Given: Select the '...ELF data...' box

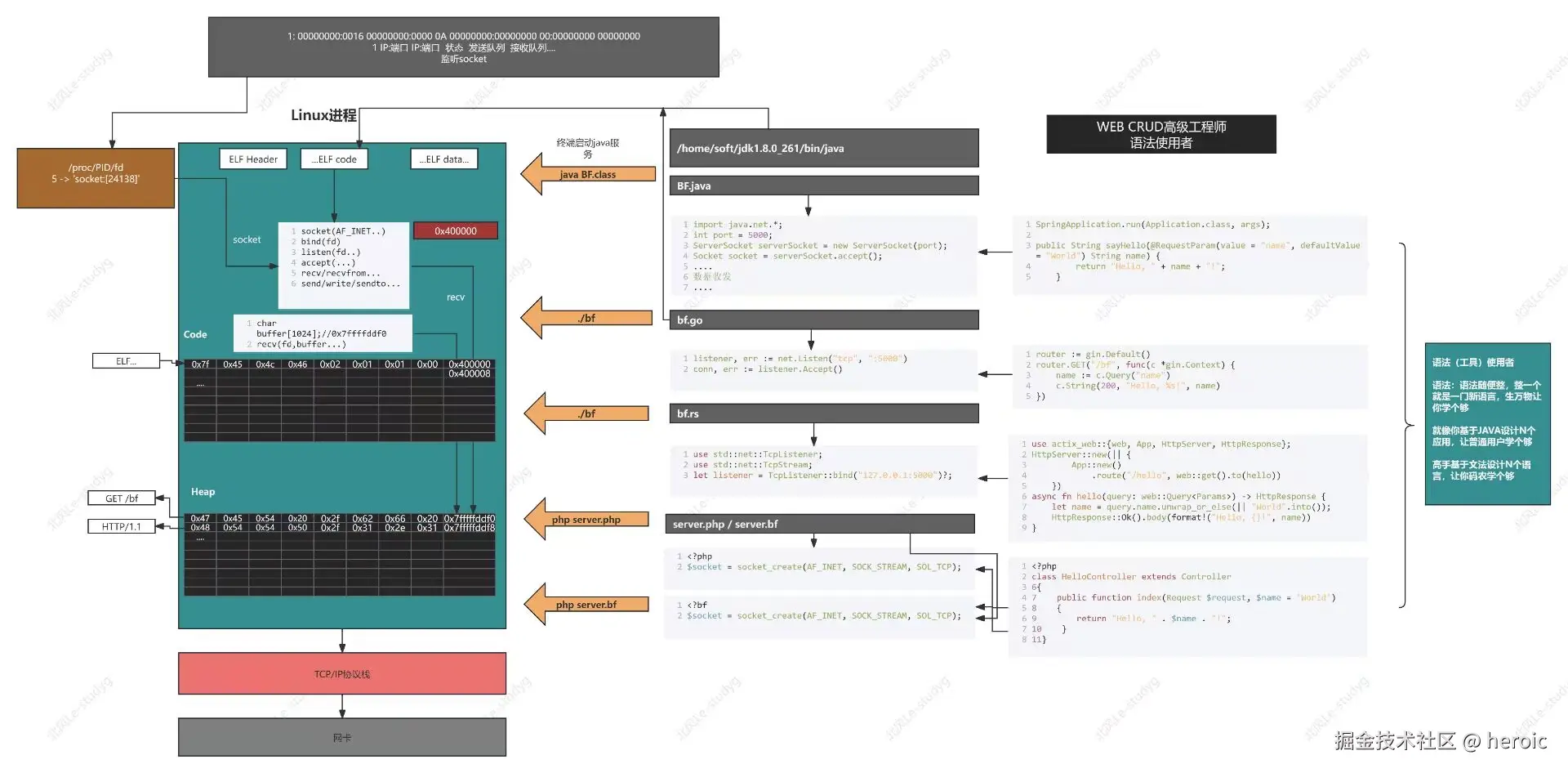Looking at the screenshot, I should [444, 159].
